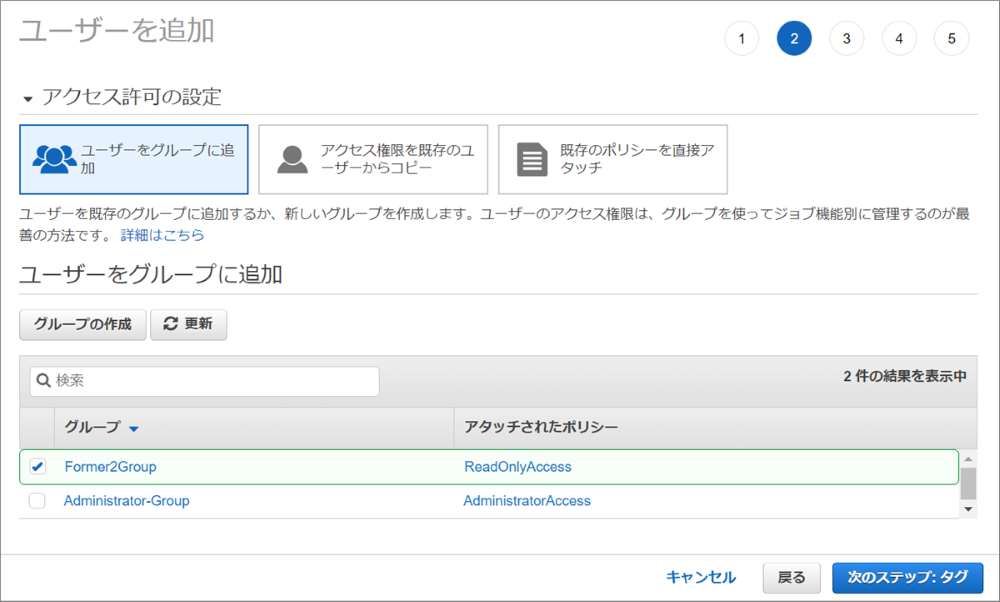Open the 詳細はこちら link
This screenshot has width=1000, height=602.
pyautogui.click(x=162, y=235)
